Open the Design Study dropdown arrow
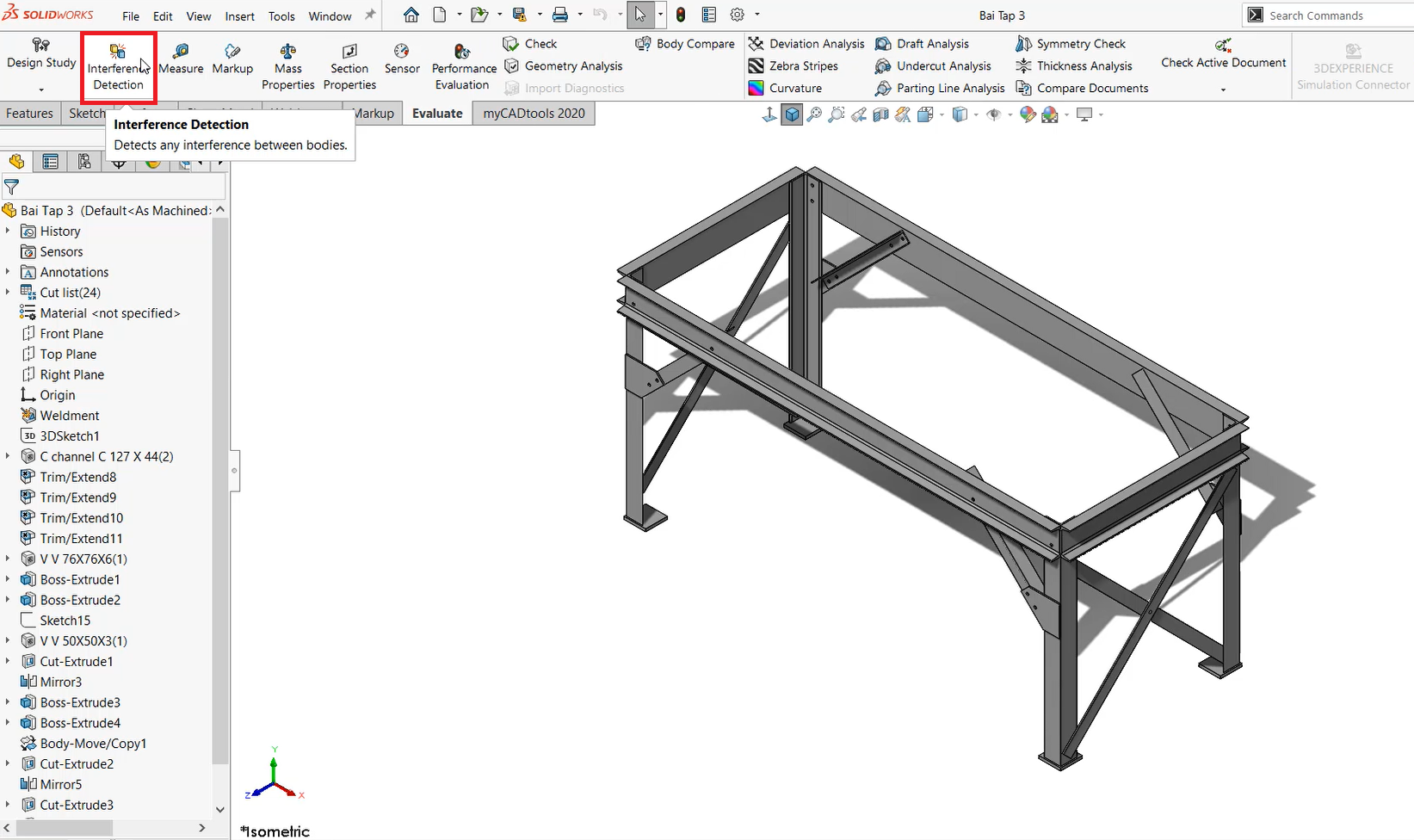 pos(40,90)
